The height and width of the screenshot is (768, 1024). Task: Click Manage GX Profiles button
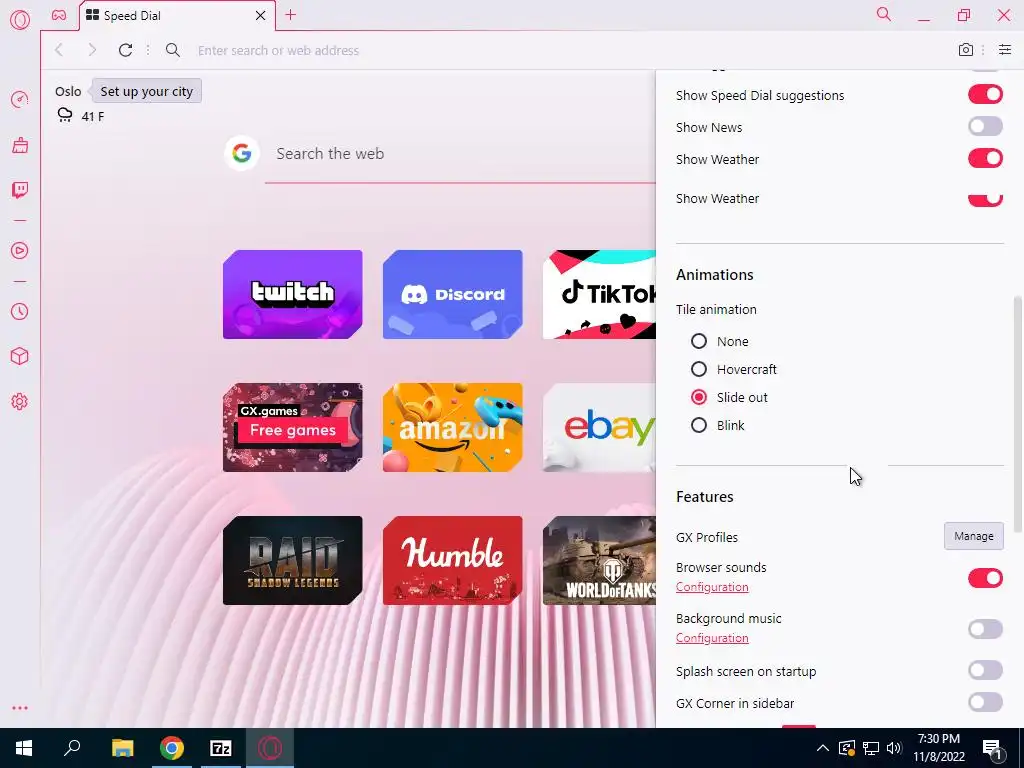pos(974,536)
